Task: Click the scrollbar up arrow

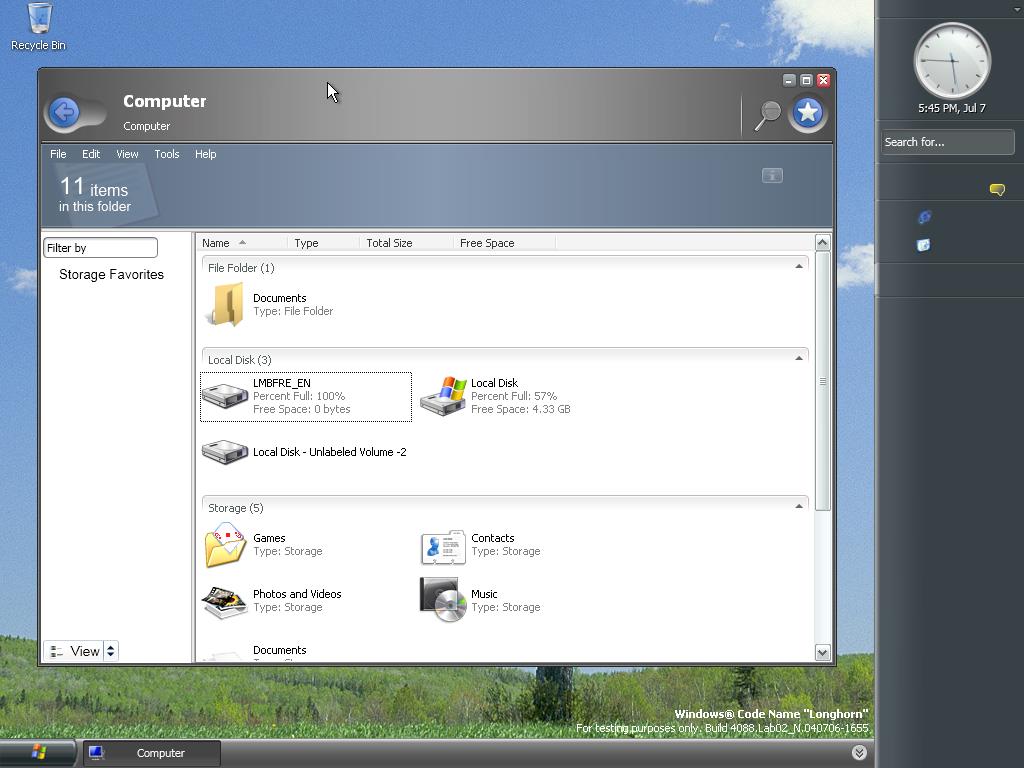Action: coord(823,243)
